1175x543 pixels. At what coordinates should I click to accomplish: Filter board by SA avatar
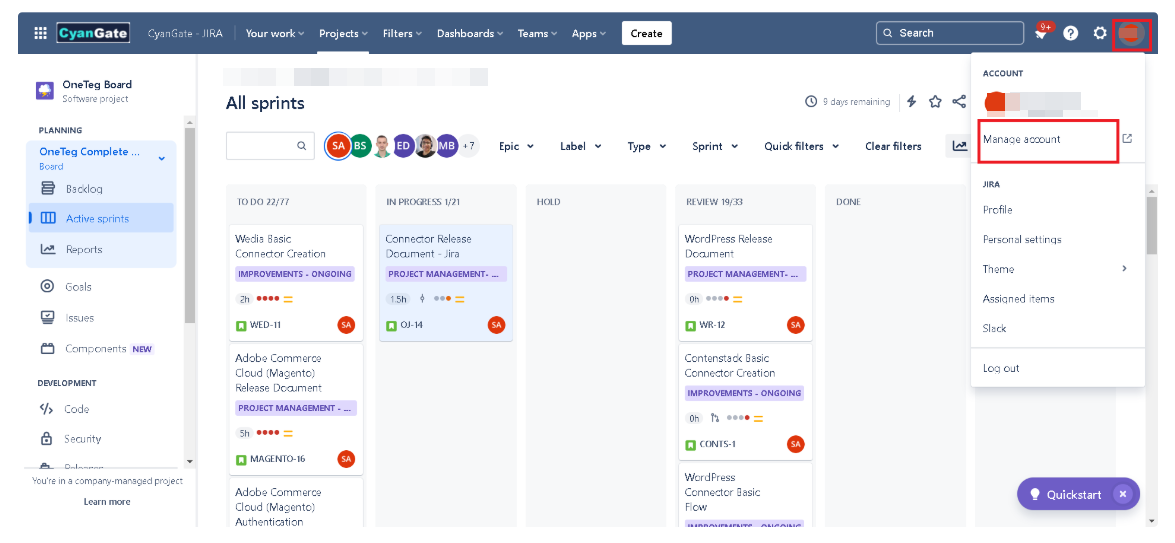(x=338, y=146)
